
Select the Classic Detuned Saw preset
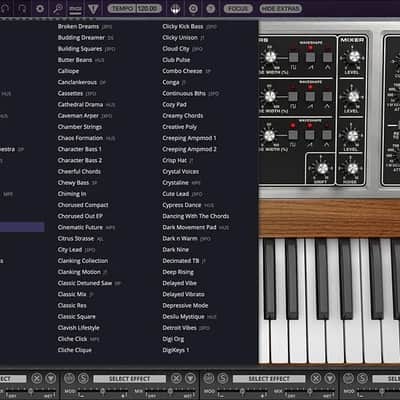85,283
